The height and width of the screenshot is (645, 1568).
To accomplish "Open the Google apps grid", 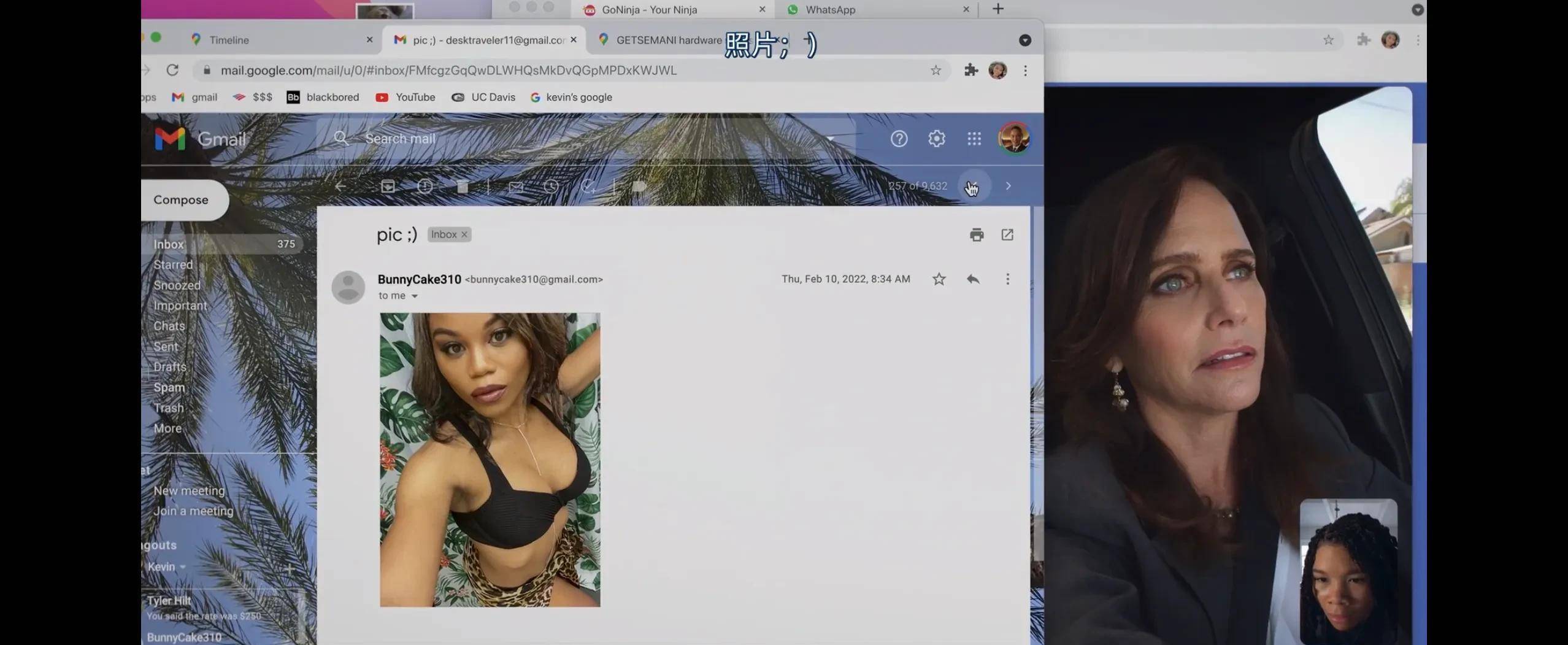I will [x=974, y=139].
